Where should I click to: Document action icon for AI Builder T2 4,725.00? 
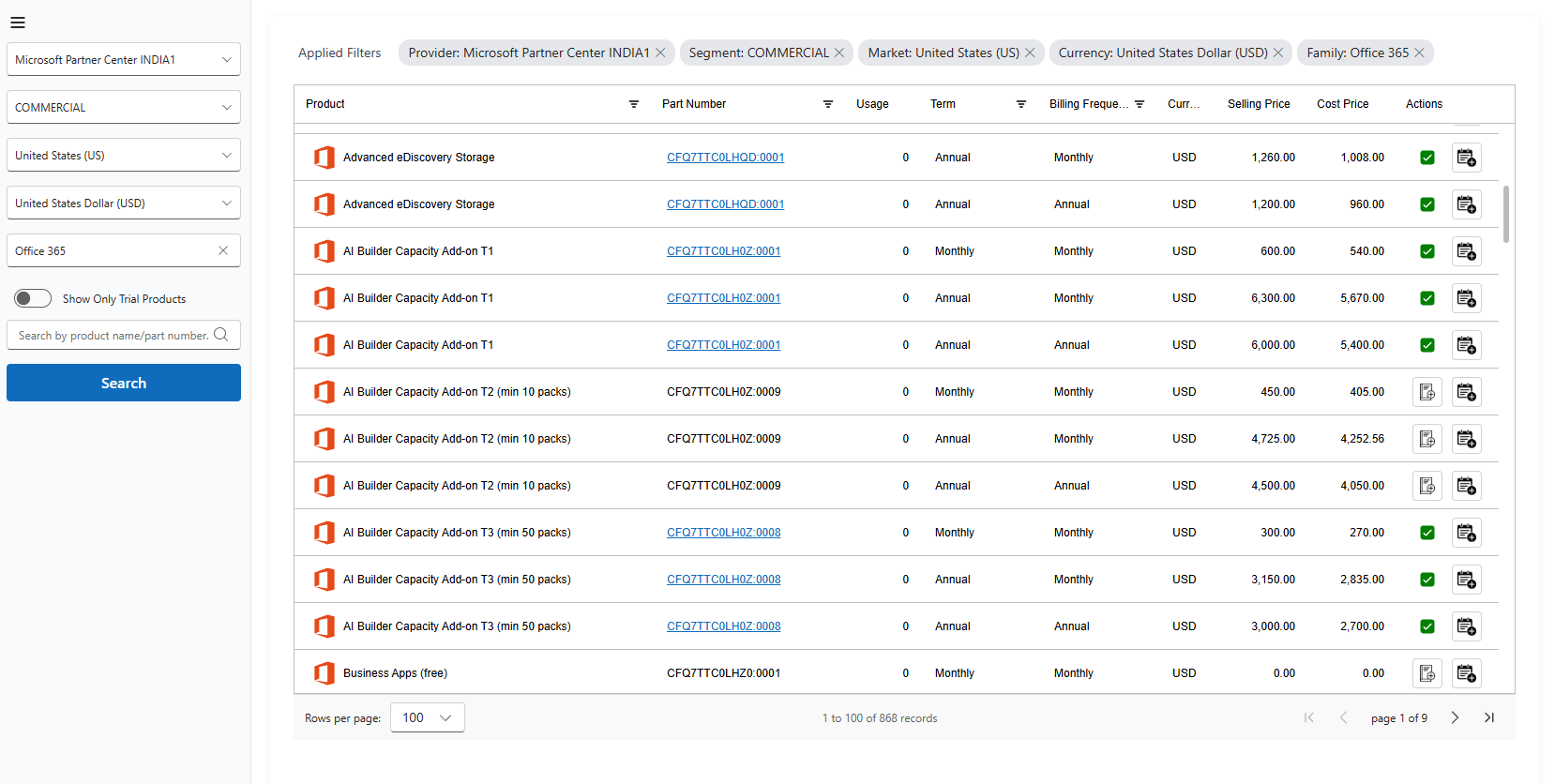[x=1427, y=439]
